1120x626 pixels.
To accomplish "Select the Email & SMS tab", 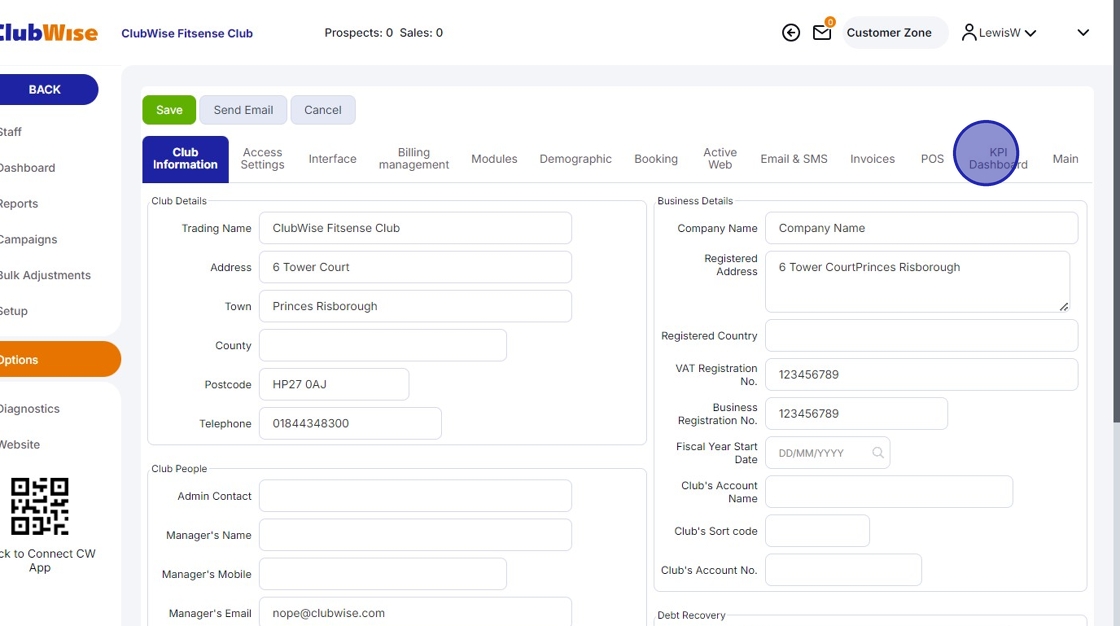I will click(x=794, y=159).
